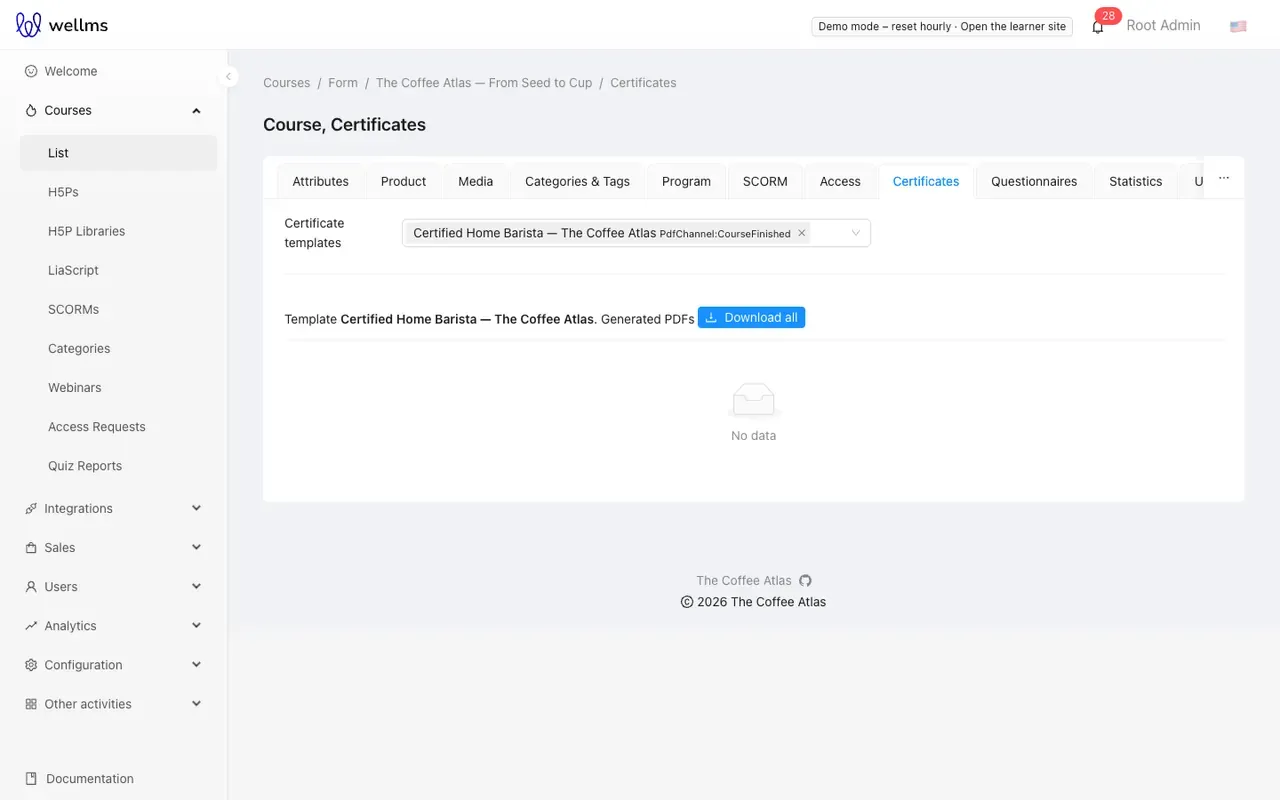Expand the Sales menu section
1280x800 pixels.
(x=196, y=547)
